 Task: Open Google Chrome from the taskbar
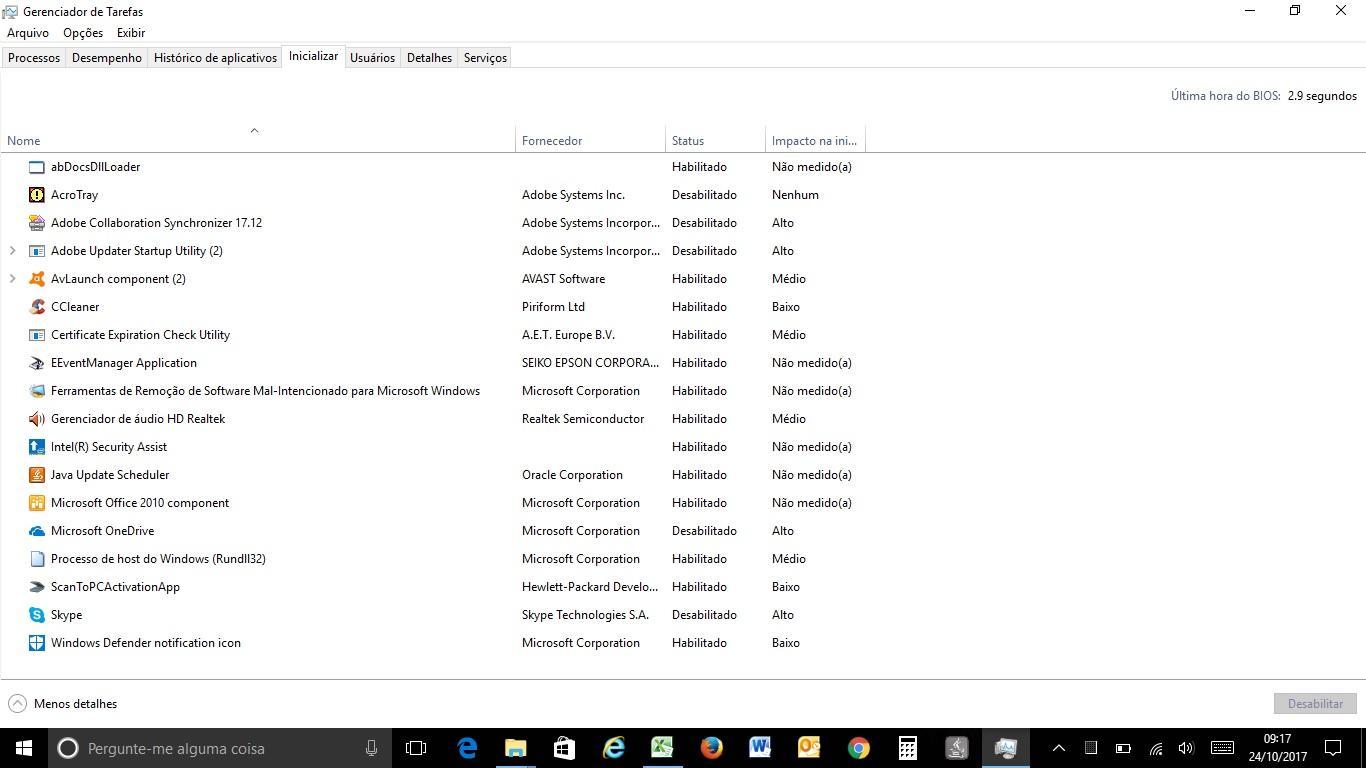tap(858, 748)
